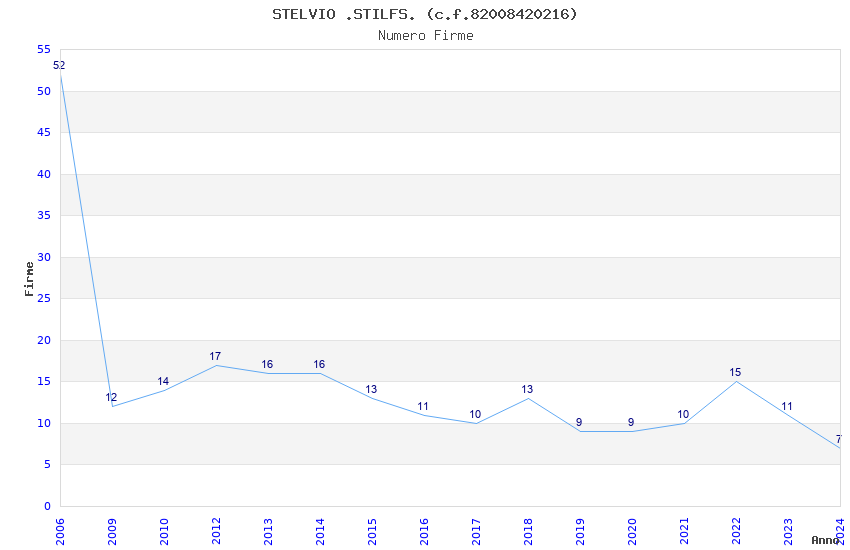850x550 pixels.
Task: Click y-axis tick value 55
Action: (44, 49)
